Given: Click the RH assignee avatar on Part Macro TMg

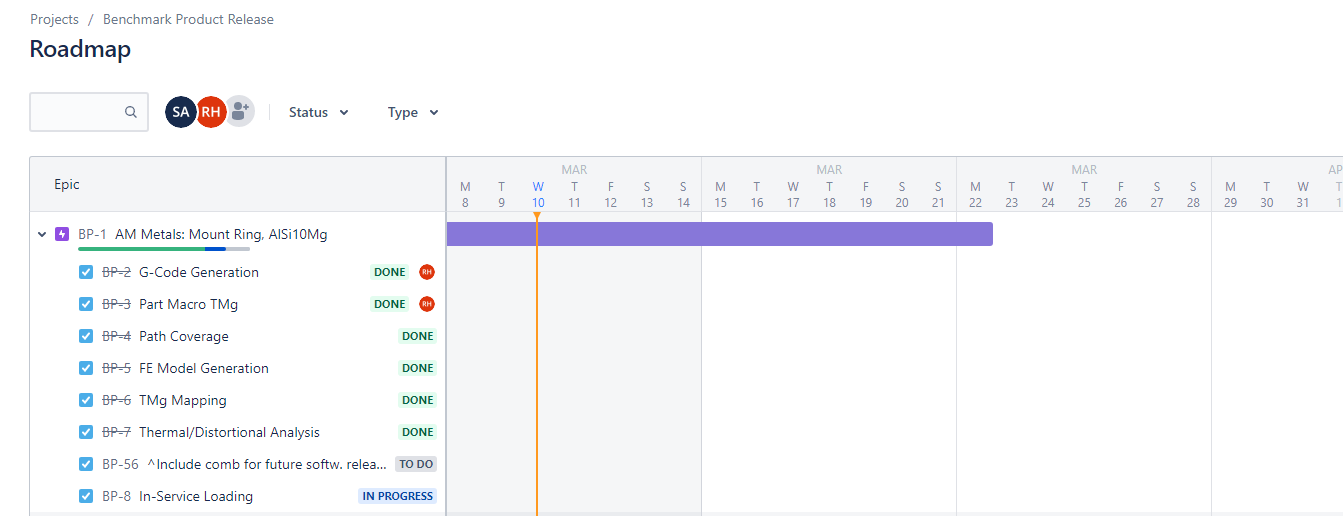Looking at the screenshot, I should tap(427, 304).
